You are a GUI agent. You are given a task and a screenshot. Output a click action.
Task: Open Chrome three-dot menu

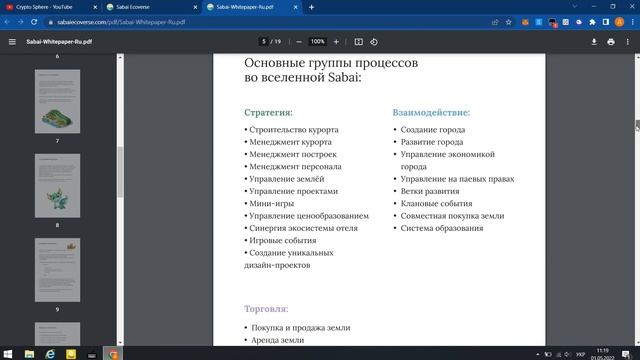[x=632, y=22]
